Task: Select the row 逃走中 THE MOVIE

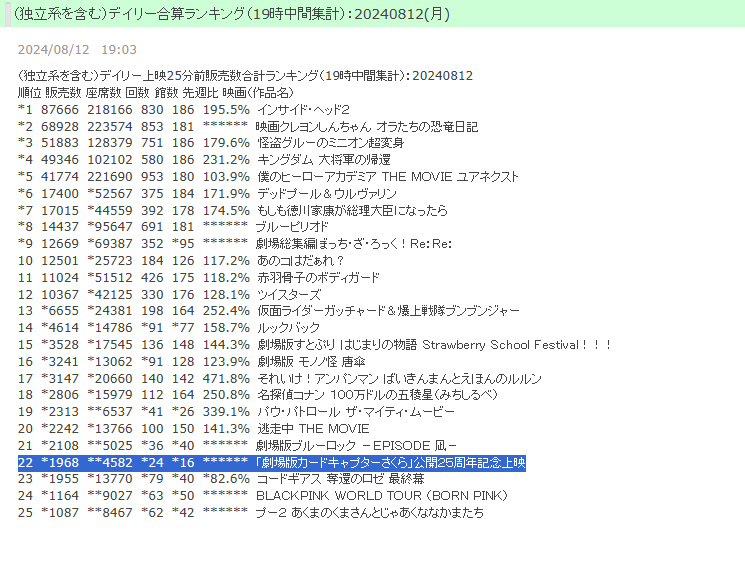Action: (194, 429)
